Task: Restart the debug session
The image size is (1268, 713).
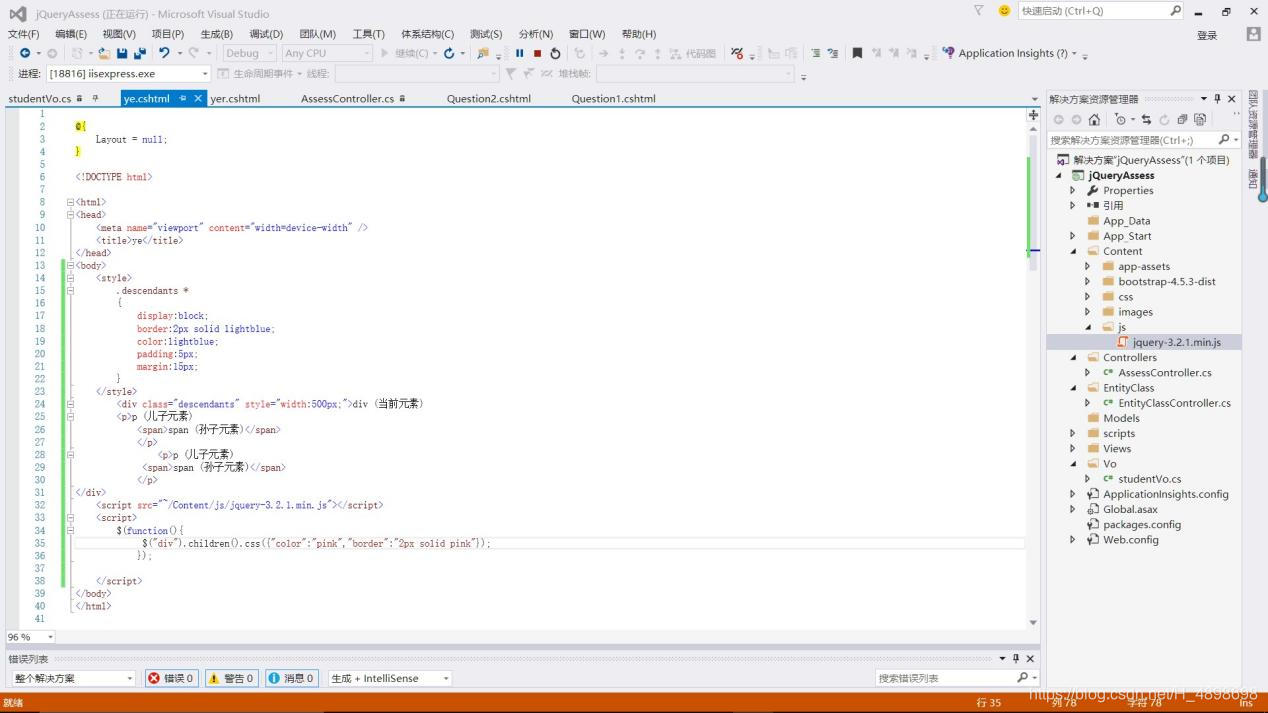Action: (x=555, y=53)
